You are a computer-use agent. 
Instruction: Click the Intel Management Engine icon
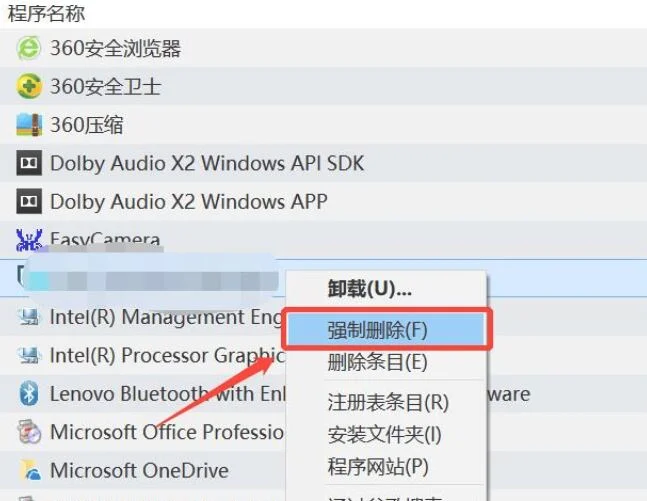pyautogui.click(x=30, y=317)
